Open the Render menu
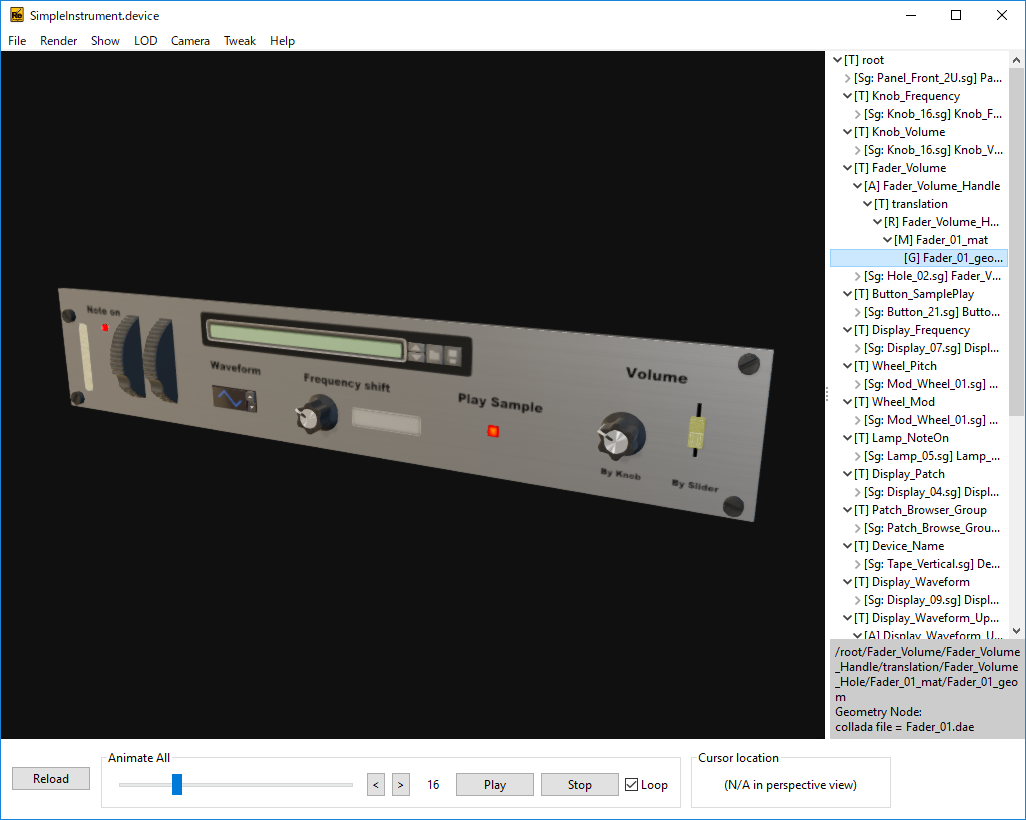The image size is (1026, 820). click(58, 41)
